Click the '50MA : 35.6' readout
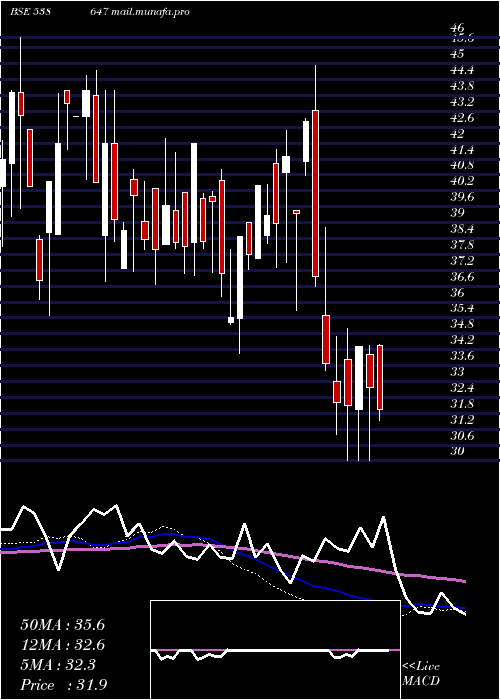This screenshot has height=700, width=500. (62, 625)
